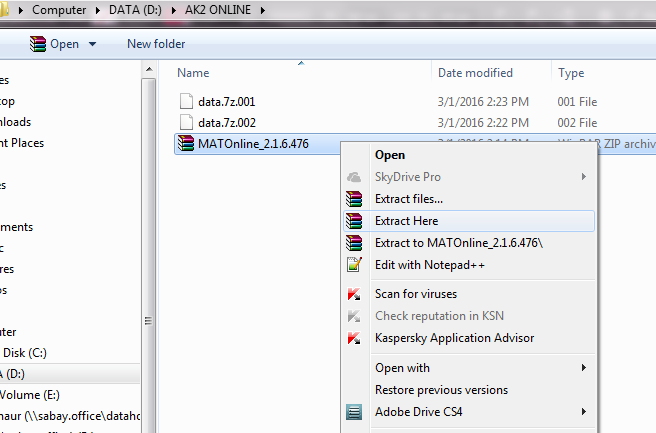Expand the Open button dropdown arrow
This screenshot has width=656, height=433.
pyautogui.click(x=93, y=44)
